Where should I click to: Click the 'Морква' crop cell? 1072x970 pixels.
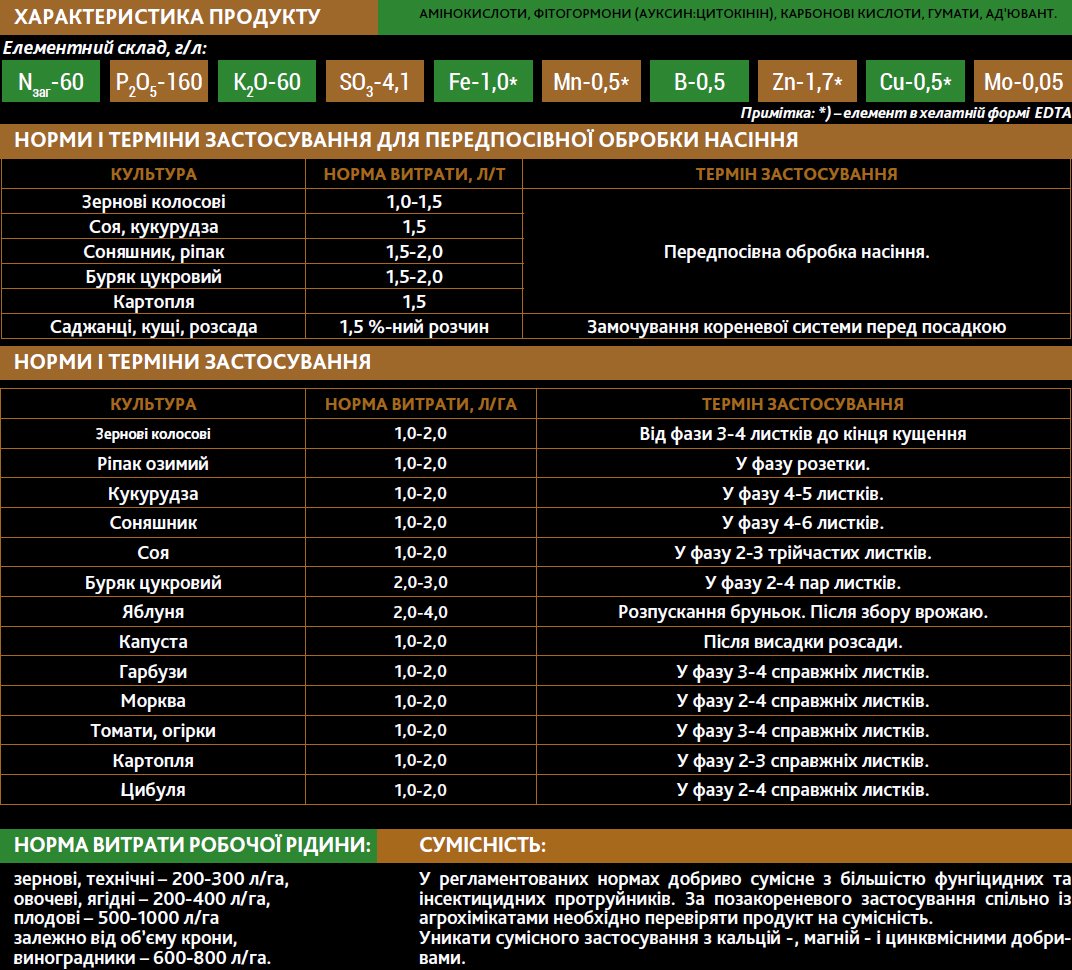(153, 701)
